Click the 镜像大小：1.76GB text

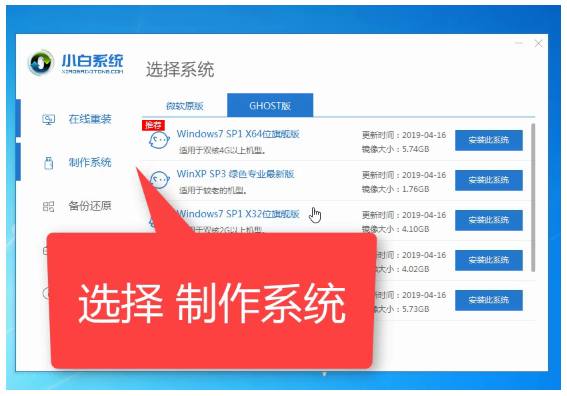[396, 189]
